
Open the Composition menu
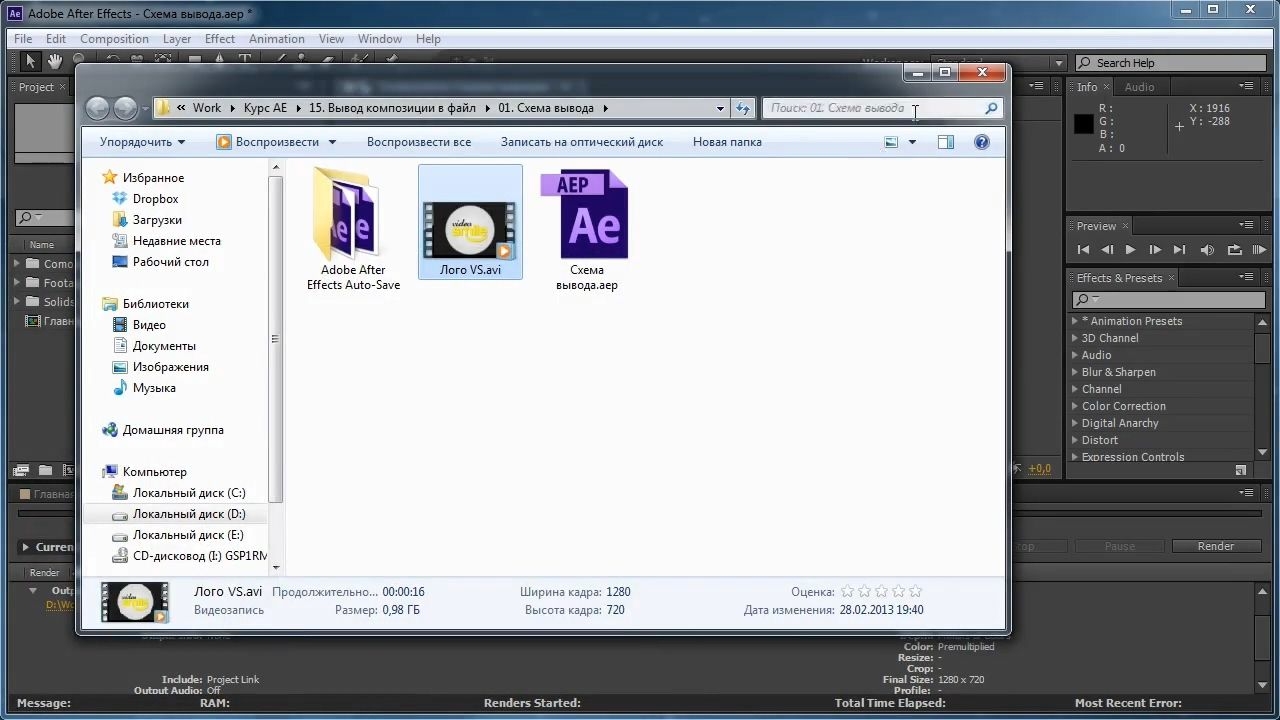tap(114, 39)
